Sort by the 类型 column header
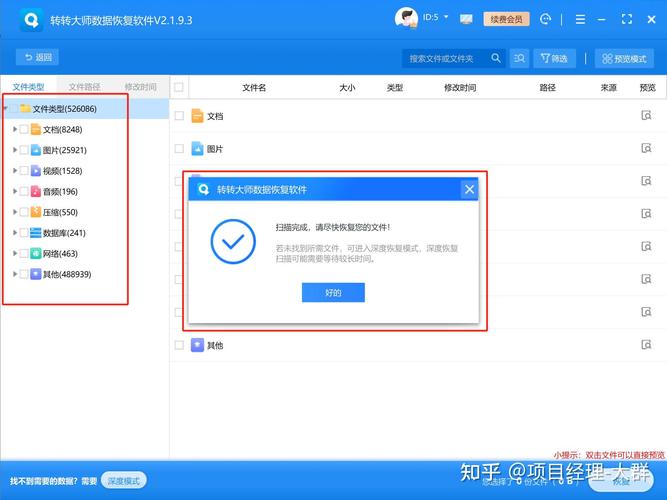Viewport: 667px width, 500px height. [394, 88]
